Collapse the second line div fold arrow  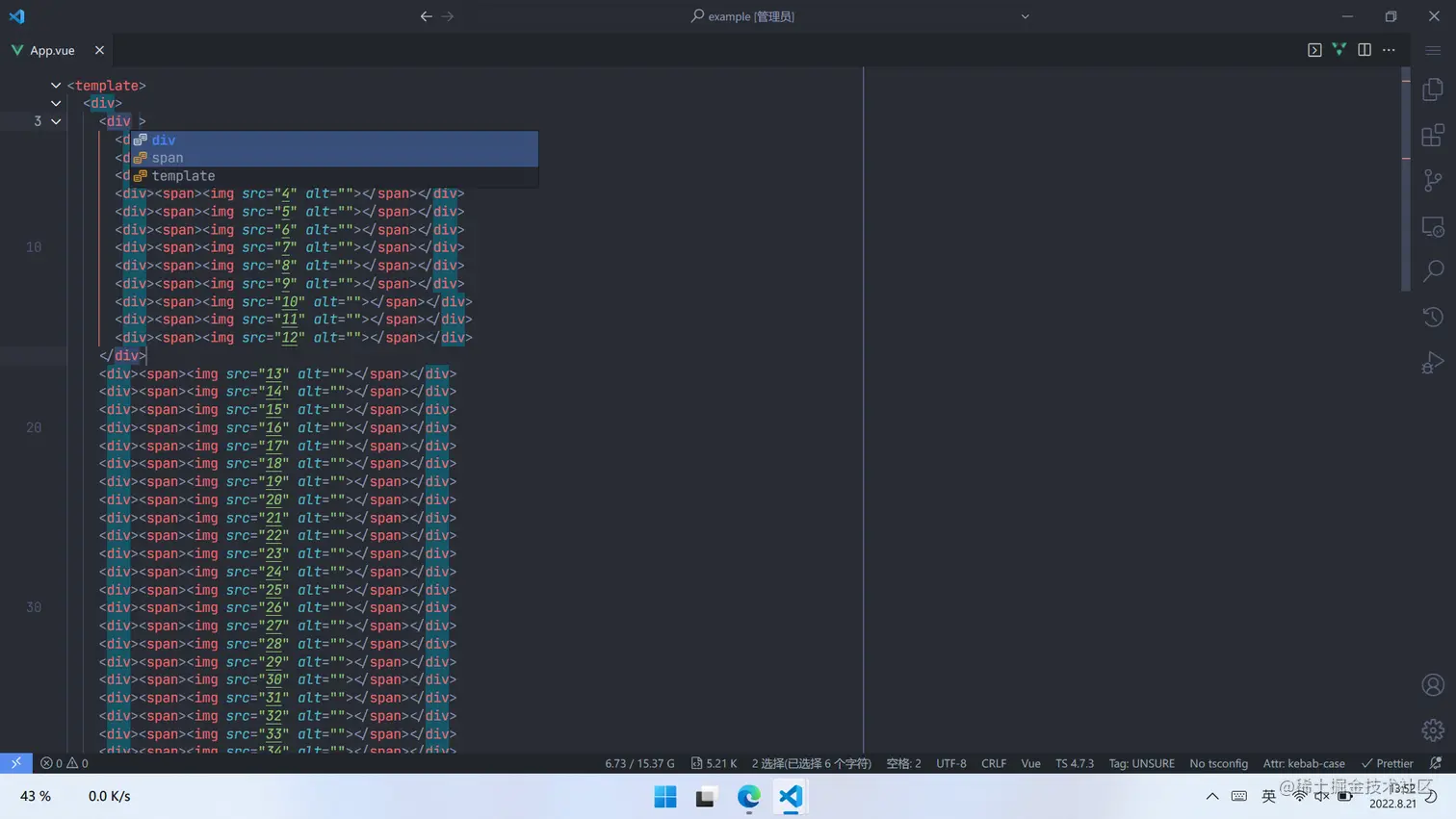56,103
